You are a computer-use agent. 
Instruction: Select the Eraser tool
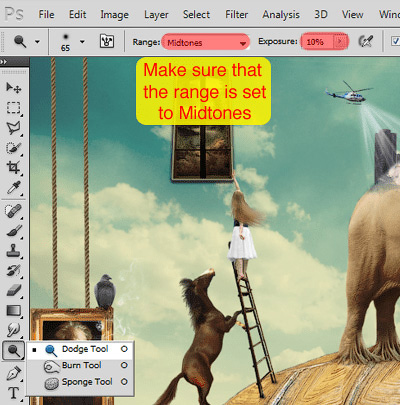(x=14, y=290)
